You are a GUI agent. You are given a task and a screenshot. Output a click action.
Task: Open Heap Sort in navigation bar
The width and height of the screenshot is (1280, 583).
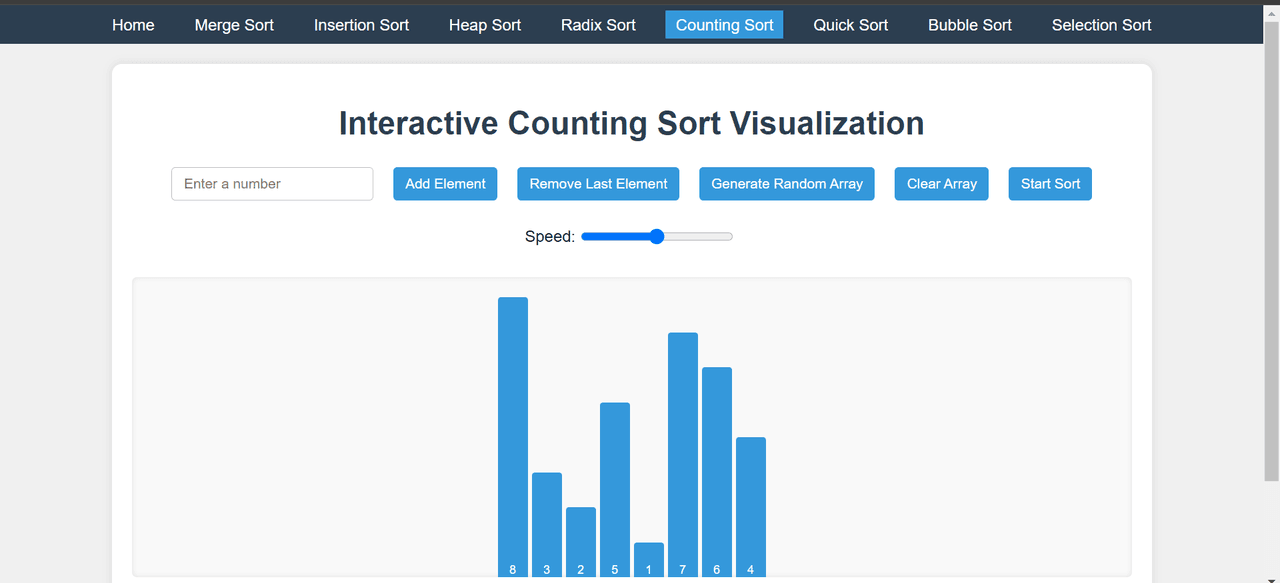coord(484,25)
